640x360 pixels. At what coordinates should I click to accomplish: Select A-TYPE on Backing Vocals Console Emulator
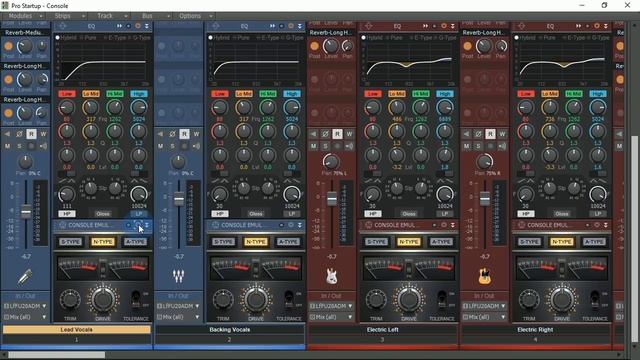(x=288, y=242)
